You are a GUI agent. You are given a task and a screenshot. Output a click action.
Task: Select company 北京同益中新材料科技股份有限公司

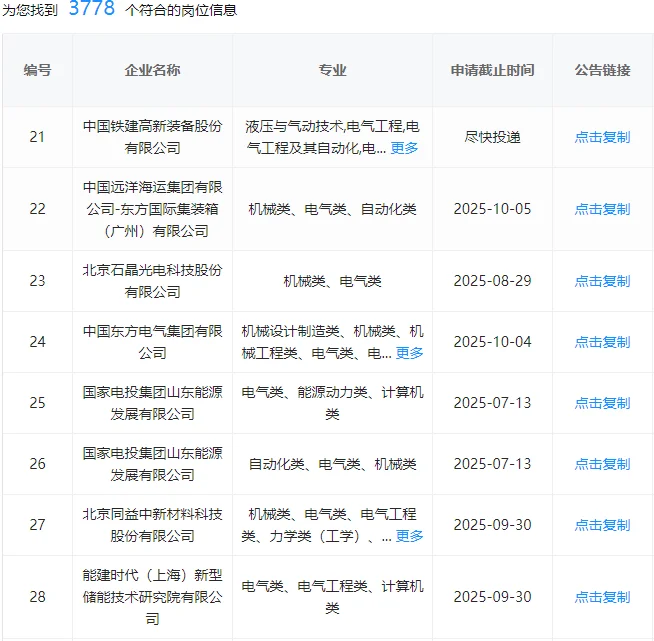click(152, 525)
